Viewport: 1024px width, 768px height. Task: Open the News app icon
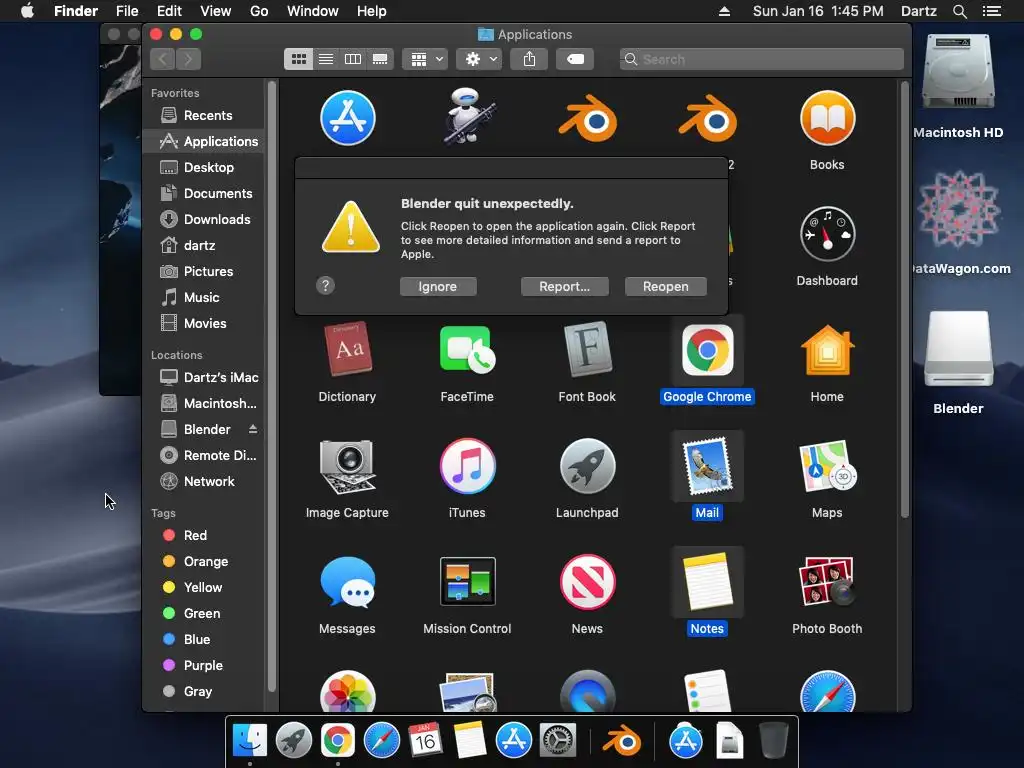coord(588,582)
